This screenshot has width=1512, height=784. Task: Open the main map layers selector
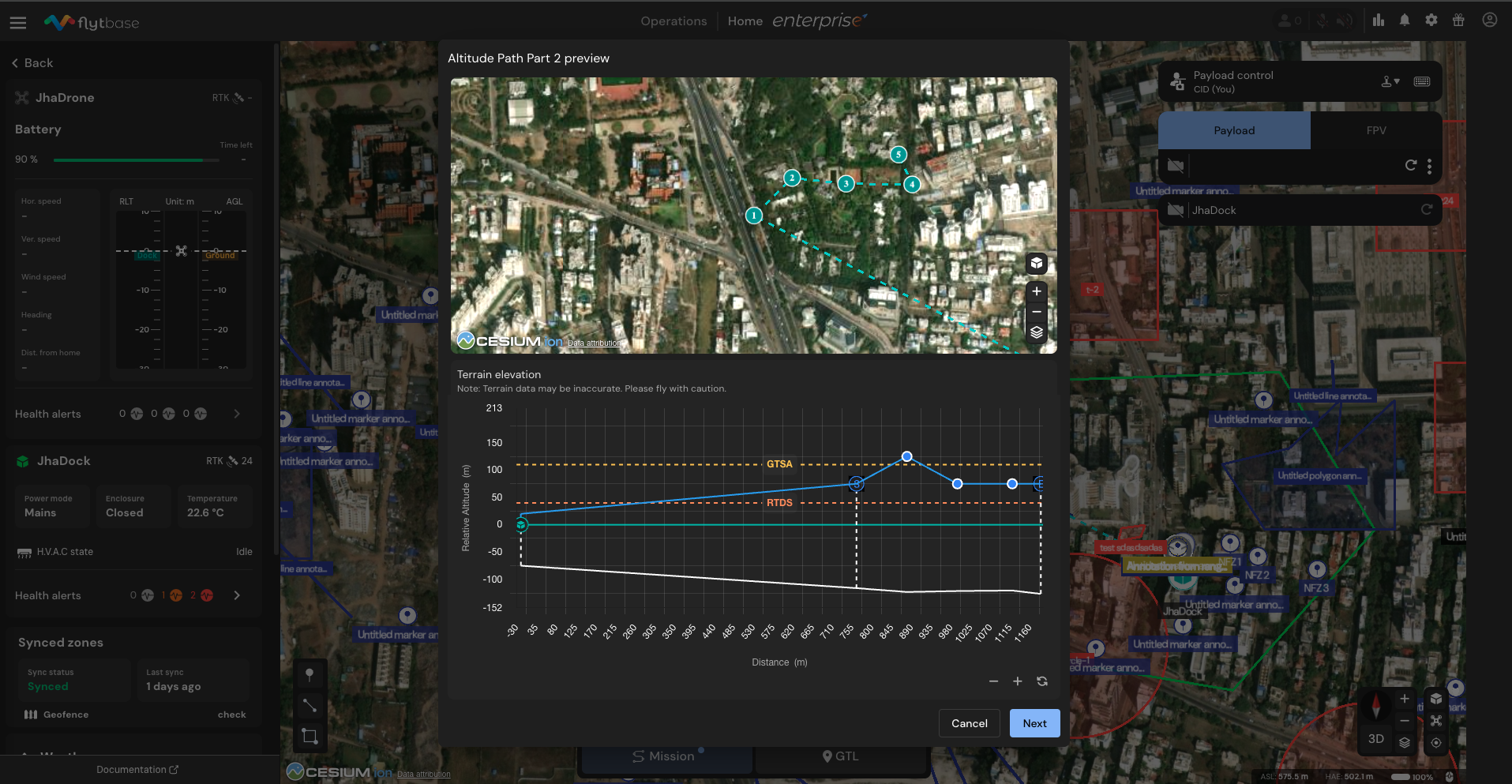(1405, 742)
